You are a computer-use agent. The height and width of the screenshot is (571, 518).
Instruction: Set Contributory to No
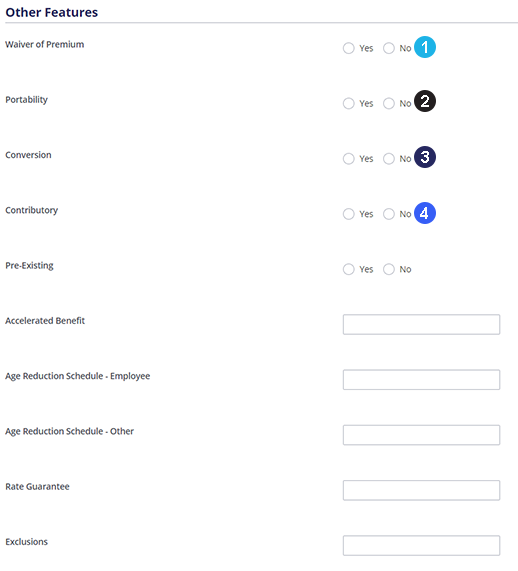pyautogui.click(x=389, y=214)
